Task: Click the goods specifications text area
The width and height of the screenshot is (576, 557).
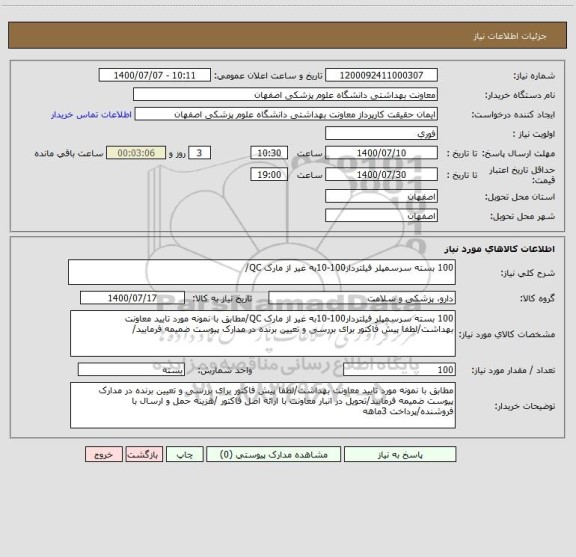Action: point(263,334)
